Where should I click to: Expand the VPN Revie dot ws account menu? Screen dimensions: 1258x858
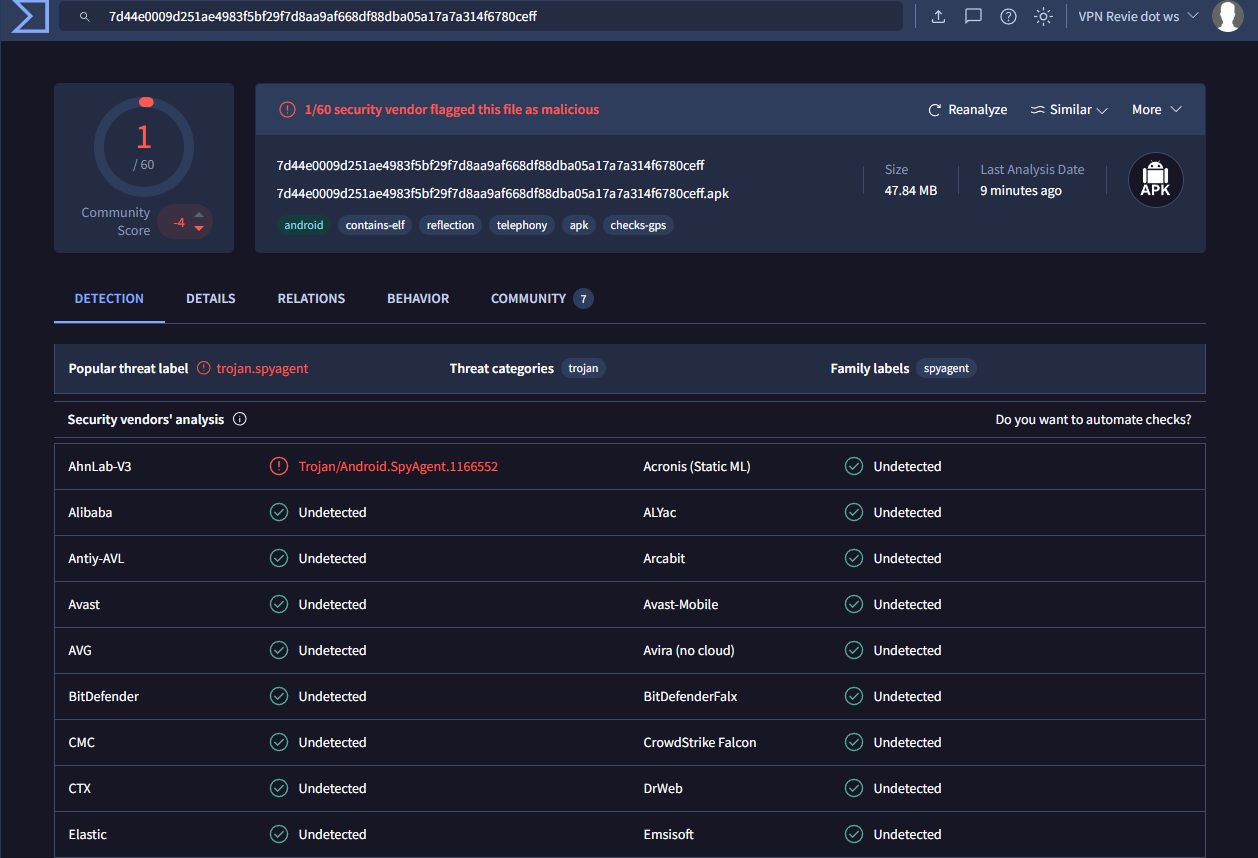pos(1138,17)
